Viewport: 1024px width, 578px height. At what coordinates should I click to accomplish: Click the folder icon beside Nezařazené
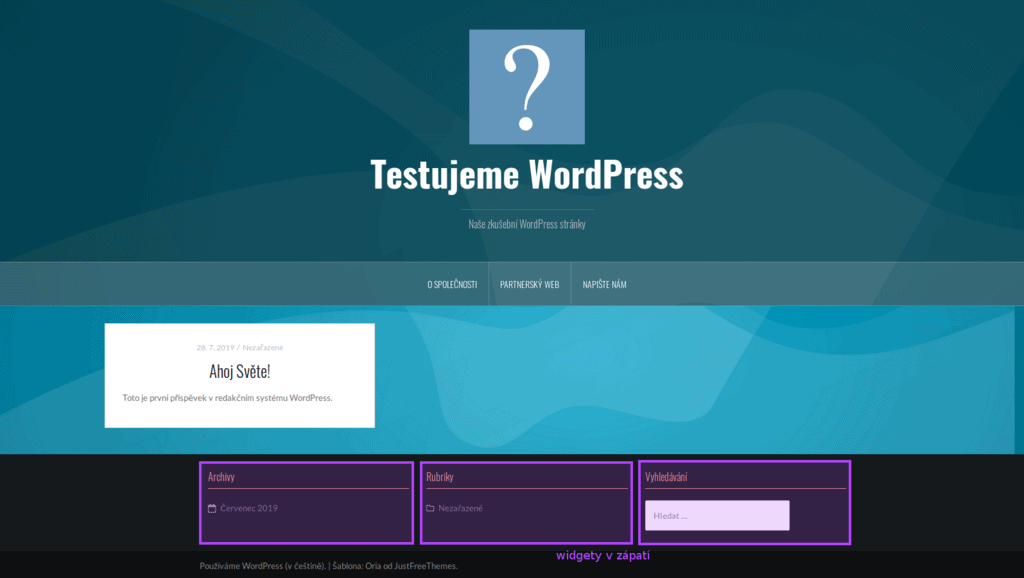tap(430, 508)
